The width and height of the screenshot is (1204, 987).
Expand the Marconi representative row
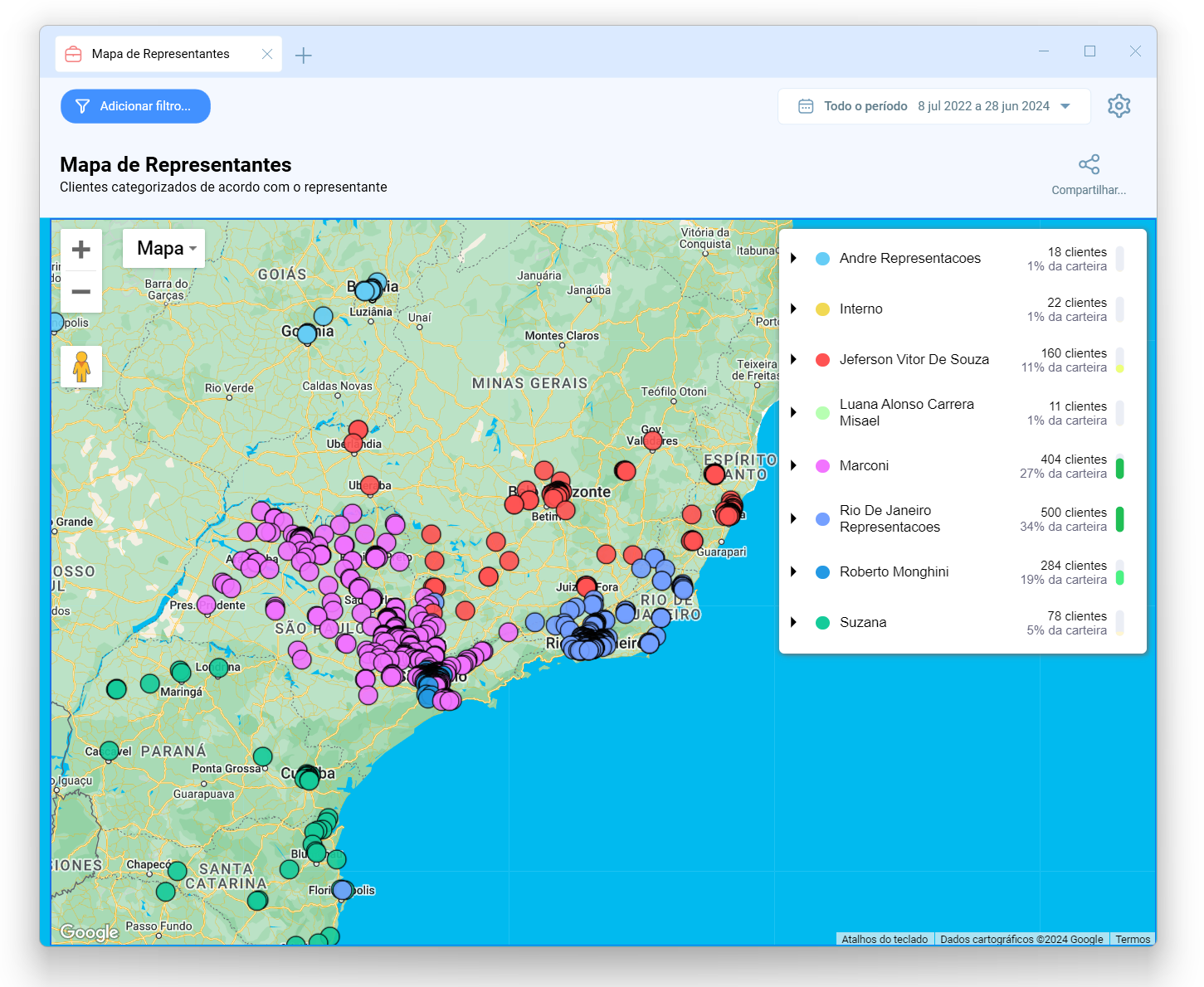coord(793,466)
